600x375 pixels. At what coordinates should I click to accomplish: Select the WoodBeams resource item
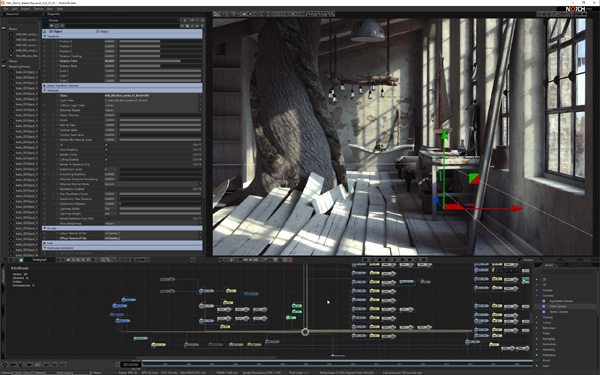click(x=26, y=56)
